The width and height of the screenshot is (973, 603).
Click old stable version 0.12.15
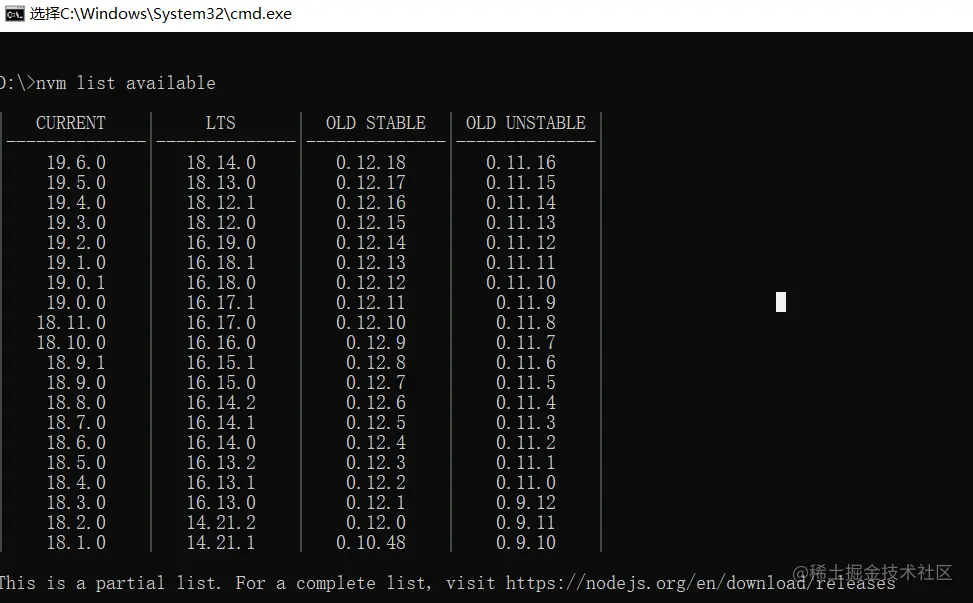coord(371,222)
